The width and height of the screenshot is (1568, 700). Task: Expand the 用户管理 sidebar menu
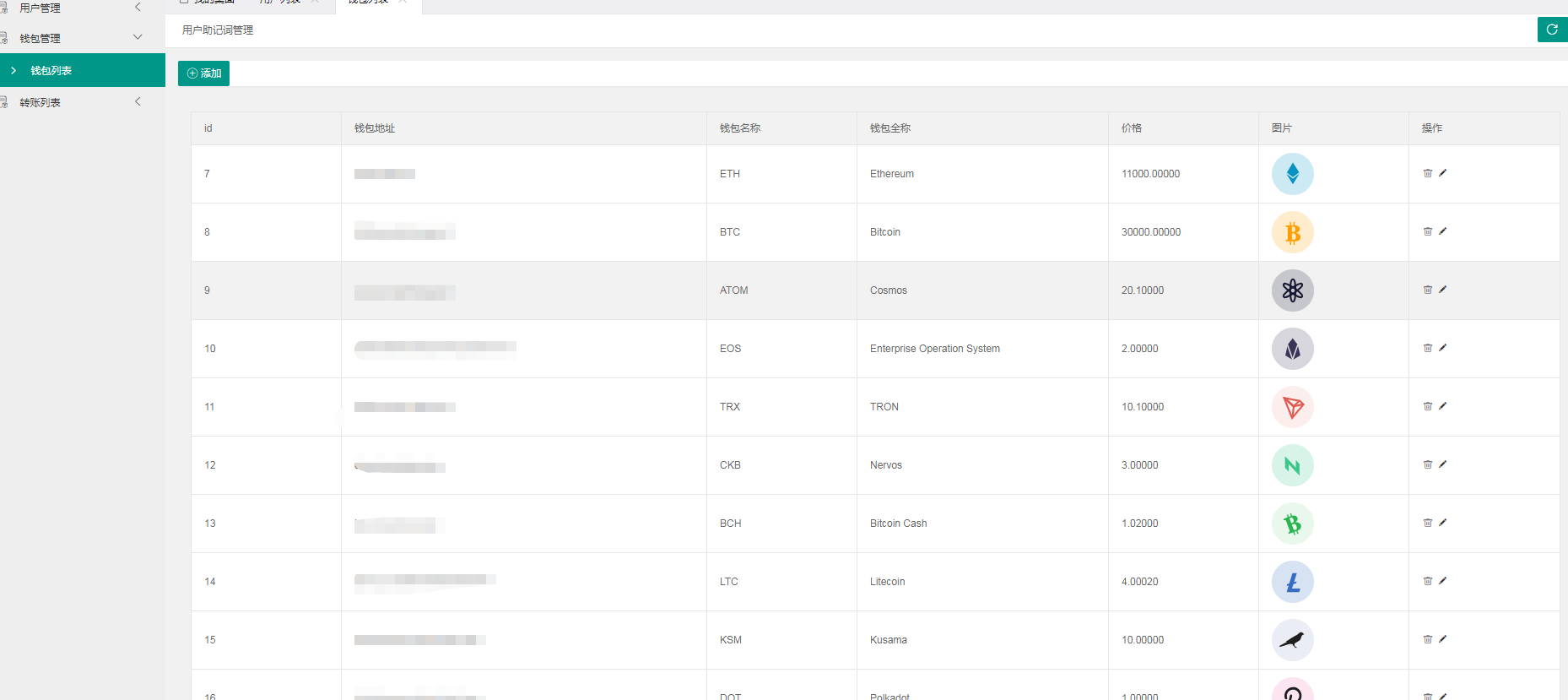[40, 8]
